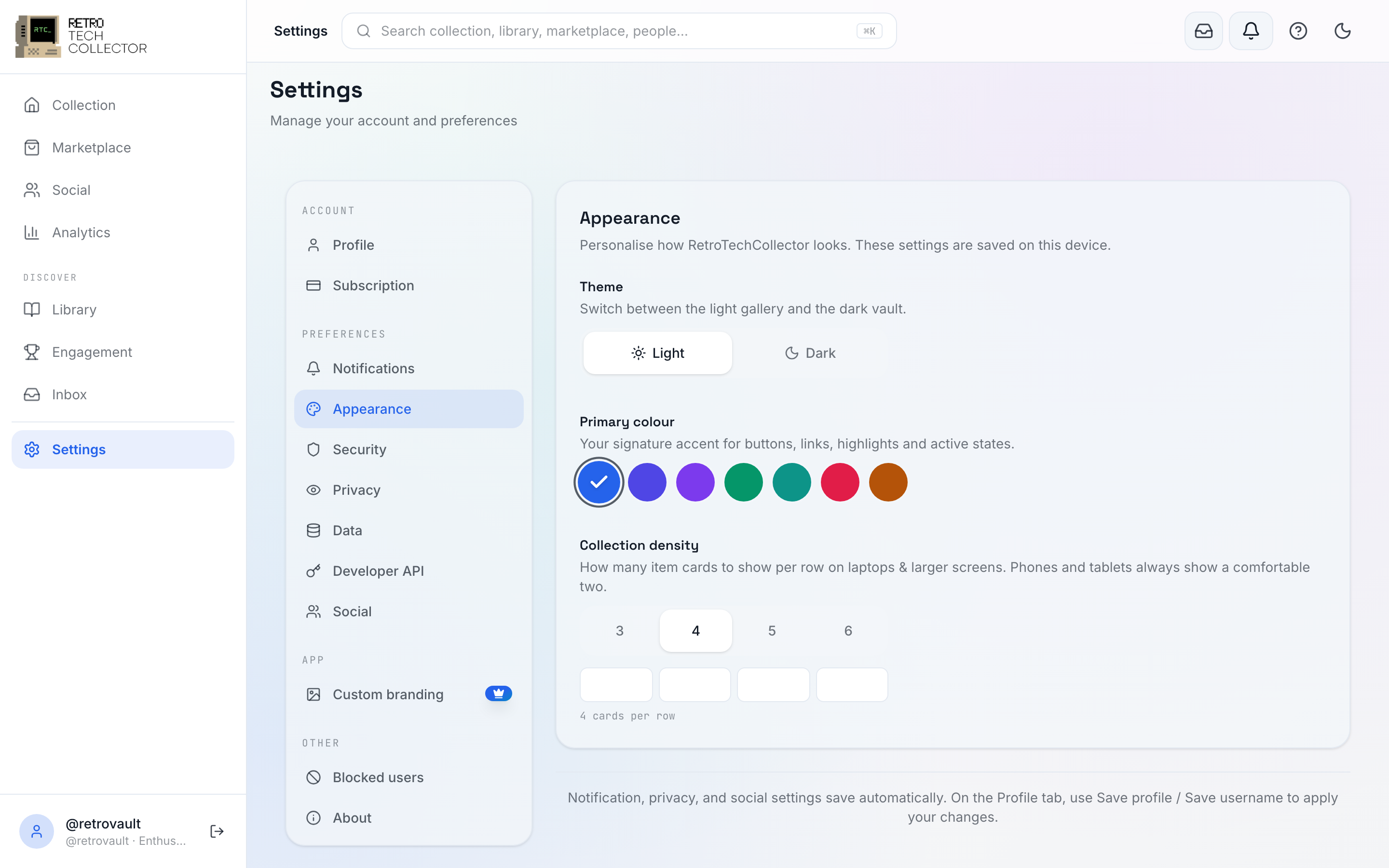Screen dimensions: 1389x868
Task: Select the orange primary colour swatch
Action: tap(888, 482)
